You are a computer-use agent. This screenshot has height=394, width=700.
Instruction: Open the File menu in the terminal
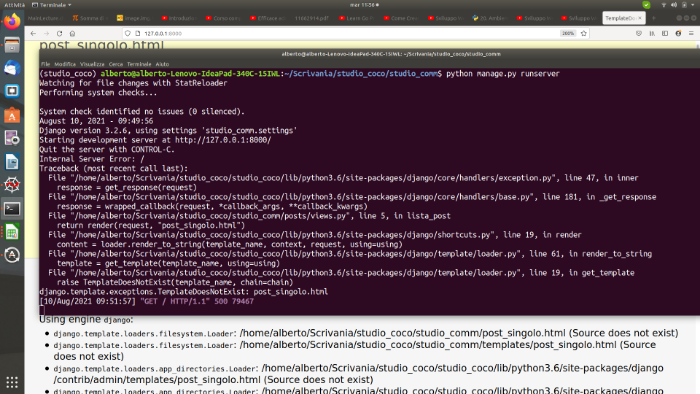[46, 64]
